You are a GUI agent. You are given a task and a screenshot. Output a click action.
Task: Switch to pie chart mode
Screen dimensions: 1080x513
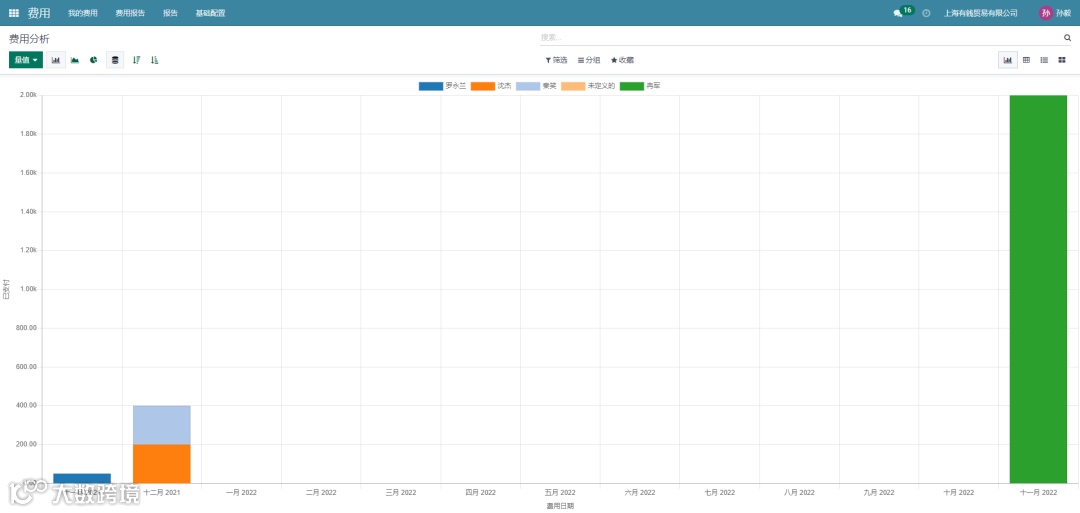pyautogui.click(x=94, y=60)
